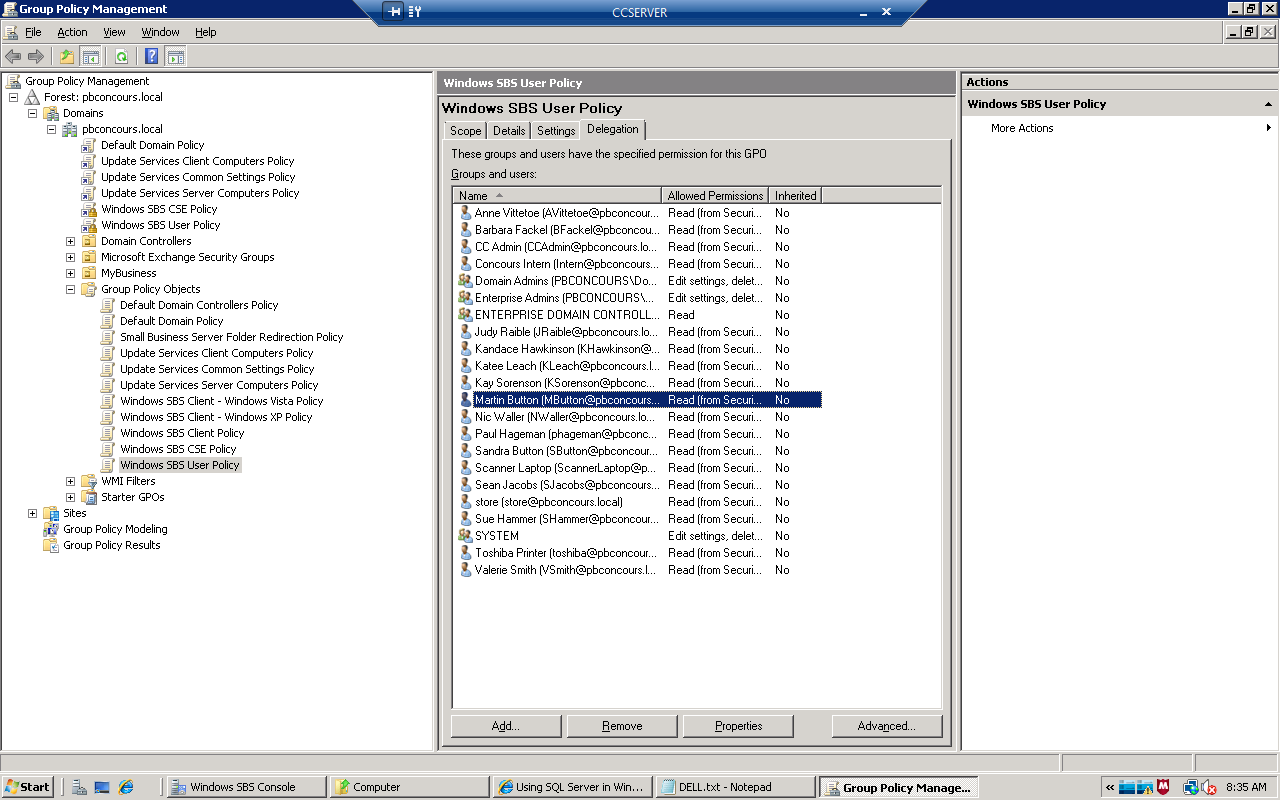Switch to the Settings tab
Viewport: 1280px width, 800px height.
(x=555, y=130)
